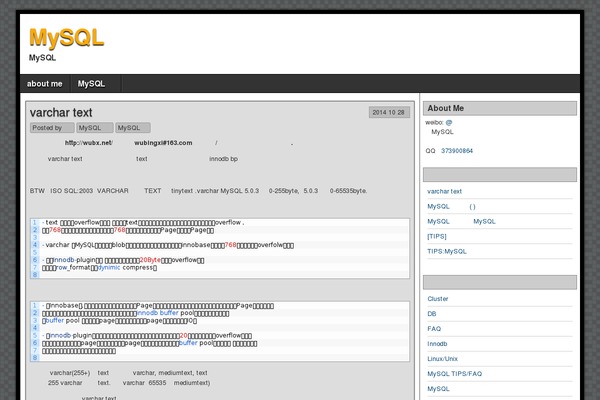Viewport: 600px width, 400px height.
Task: Open the Cluster category link
Action: click(438, 299)
